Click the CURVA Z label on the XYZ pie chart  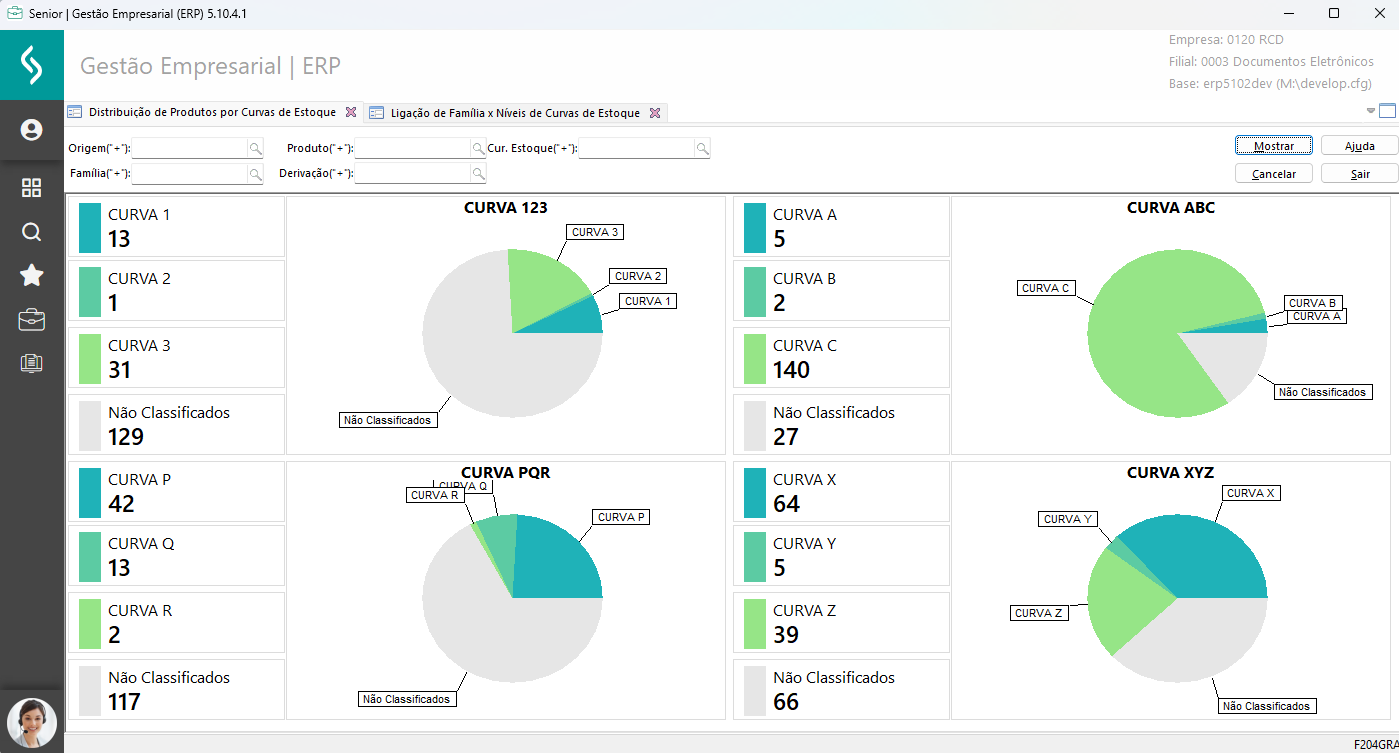1039,613
